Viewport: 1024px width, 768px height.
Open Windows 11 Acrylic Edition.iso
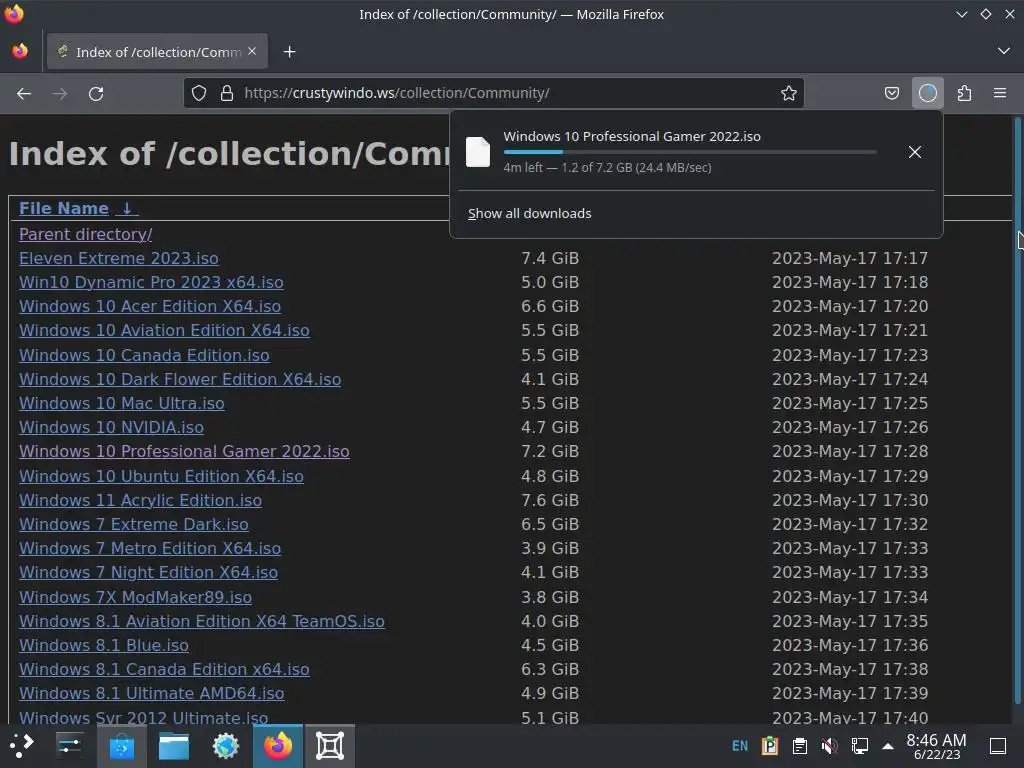(140, 500)
